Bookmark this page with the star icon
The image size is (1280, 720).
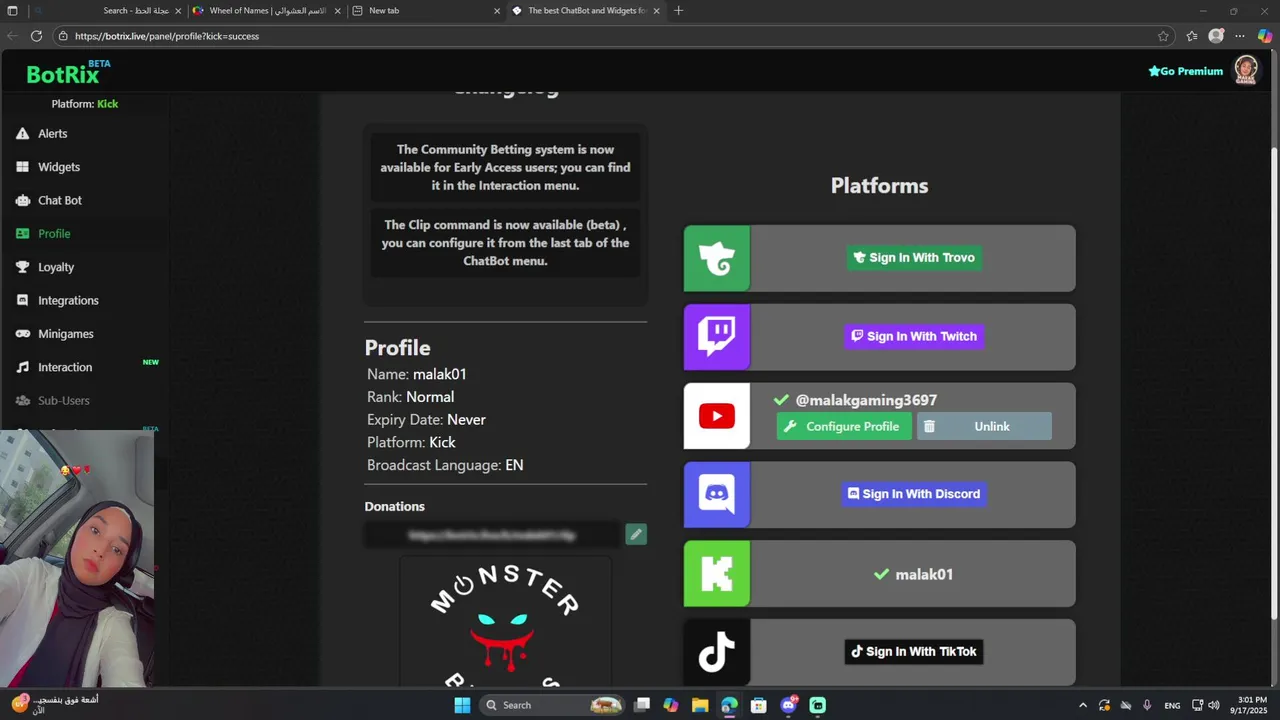pyautogui.click(x=1163, y=36)
